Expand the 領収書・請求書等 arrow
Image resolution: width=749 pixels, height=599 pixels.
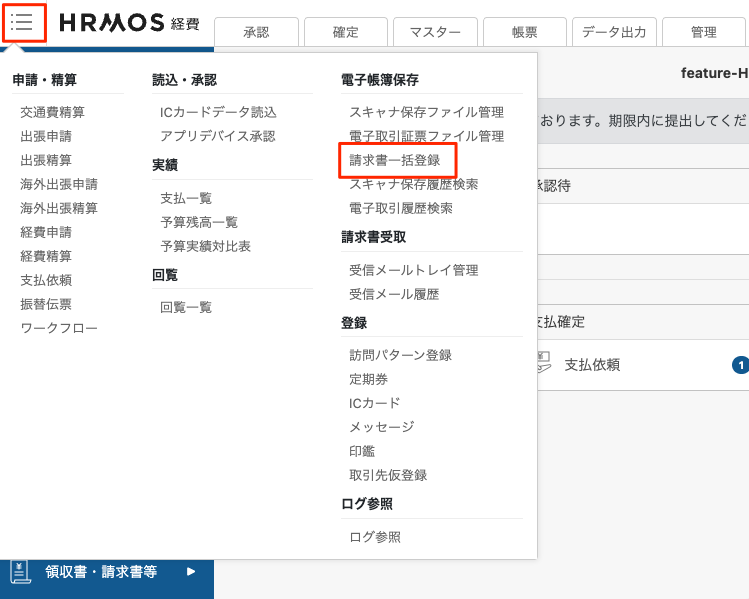tap(191, 571)
